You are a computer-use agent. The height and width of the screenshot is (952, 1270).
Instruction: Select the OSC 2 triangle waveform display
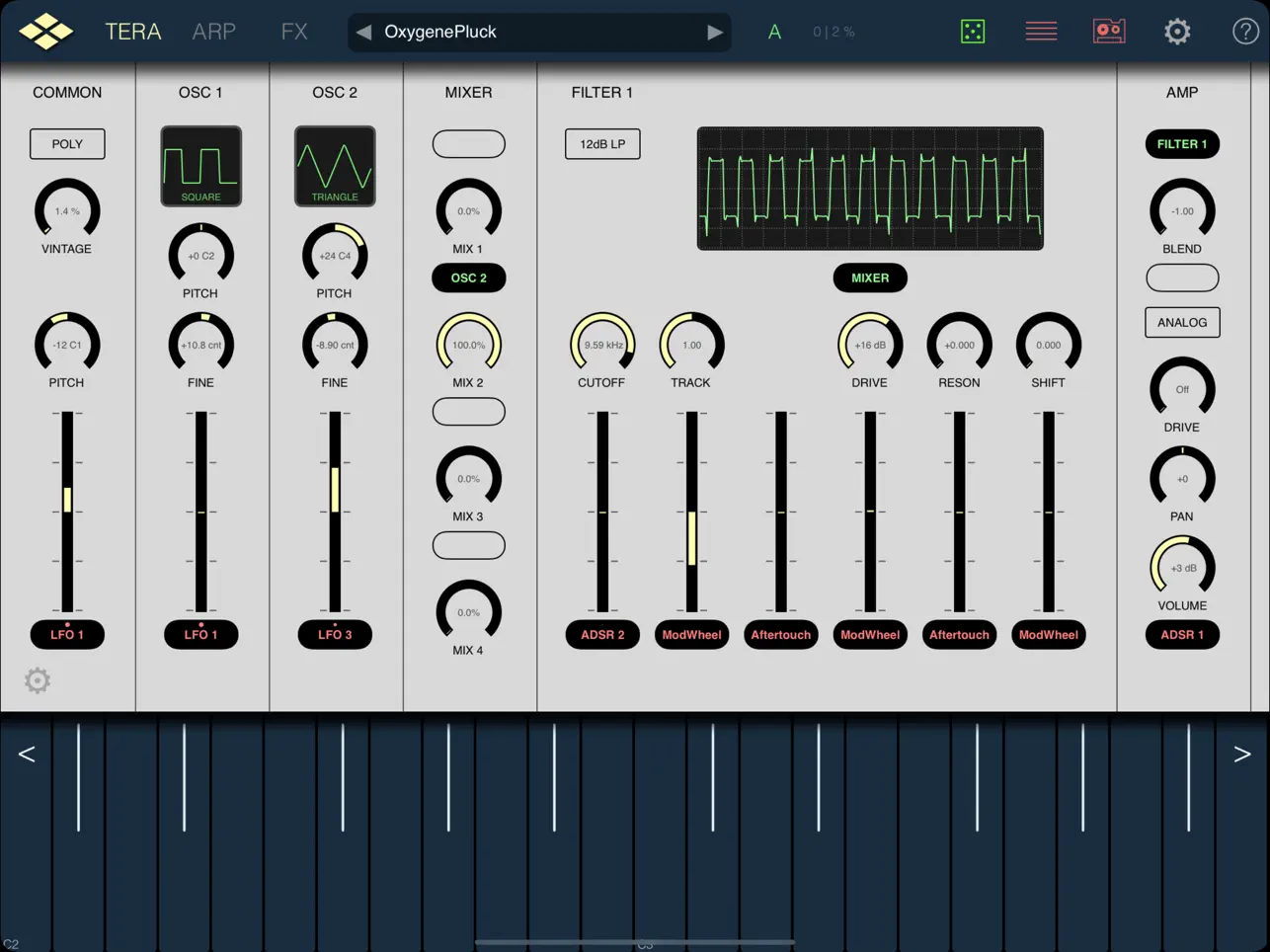point(335,166)
